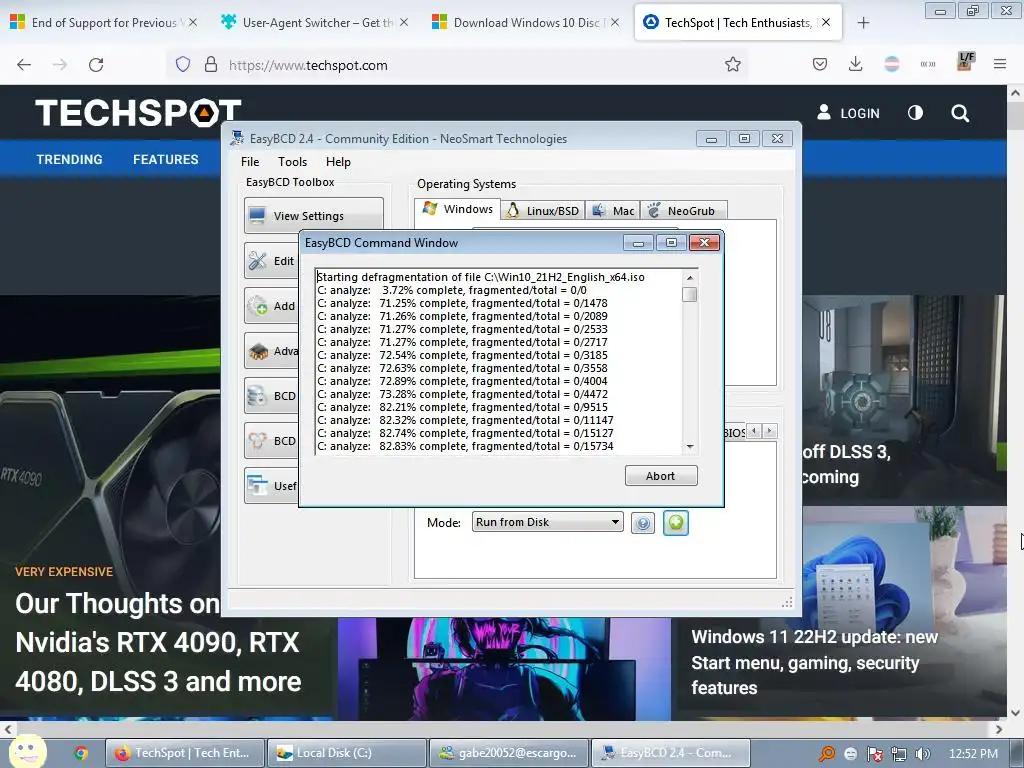Click the Chrome icon in taskbar
Viewport: 1024px width, 768px height.
click(x=81, y=753)
